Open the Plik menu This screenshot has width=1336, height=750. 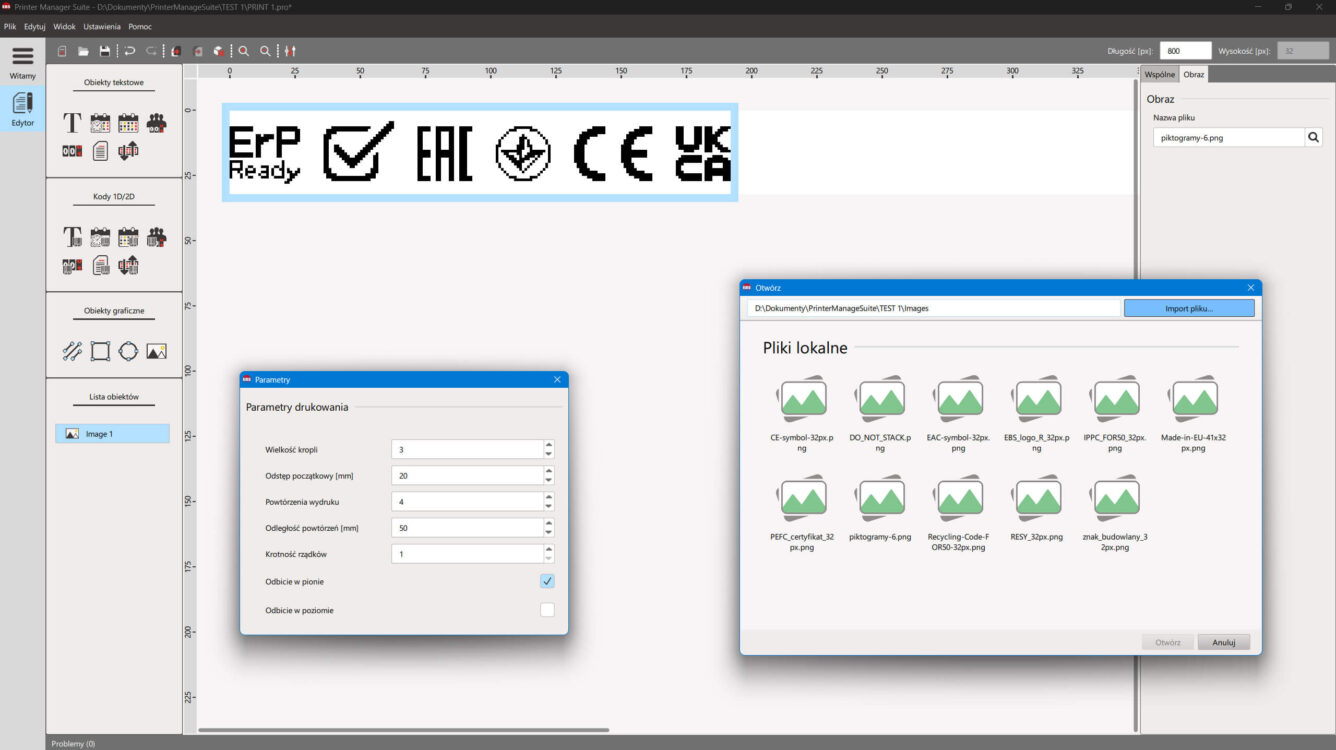[x=10, y=26]
